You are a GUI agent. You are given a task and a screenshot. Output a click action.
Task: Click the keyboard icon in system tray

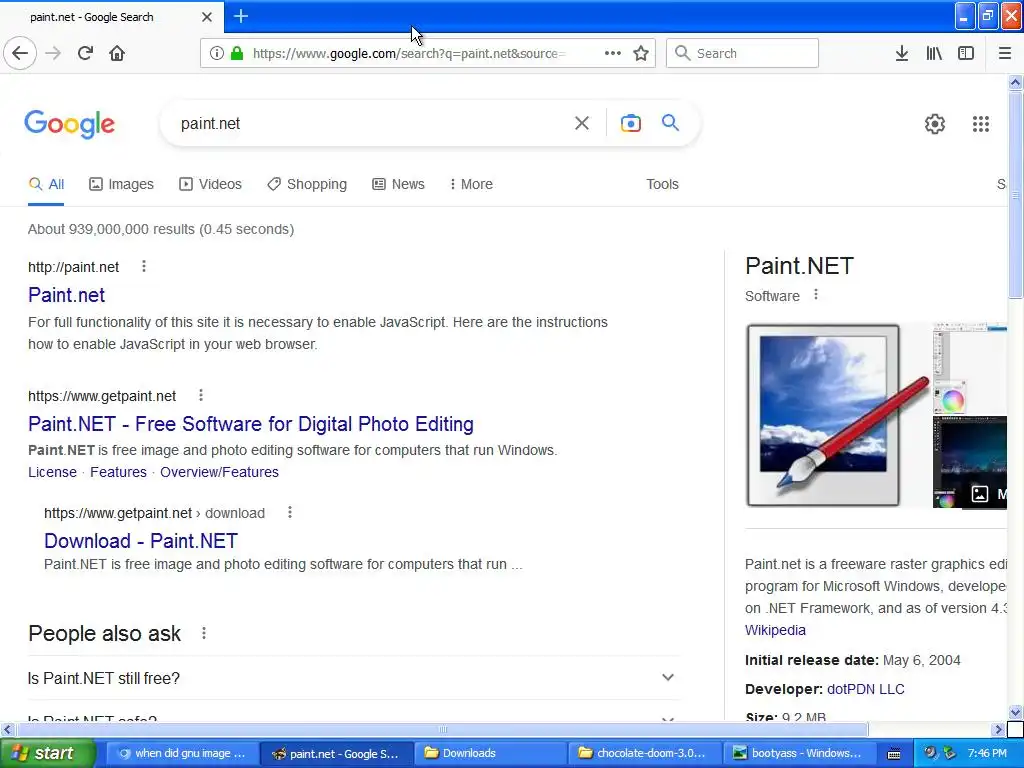pos(894,754)
